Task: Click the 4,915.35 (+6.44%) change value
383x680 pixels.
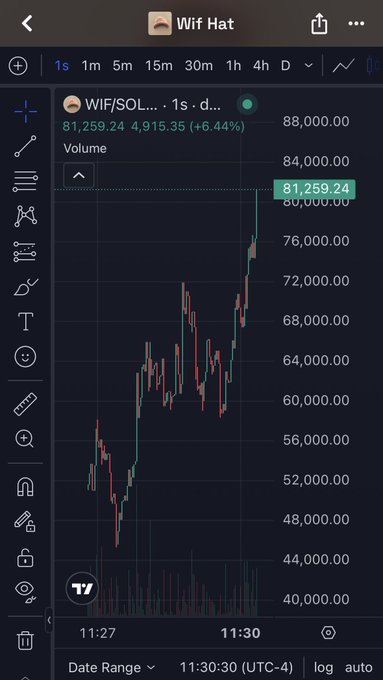Action: [188, 127]
